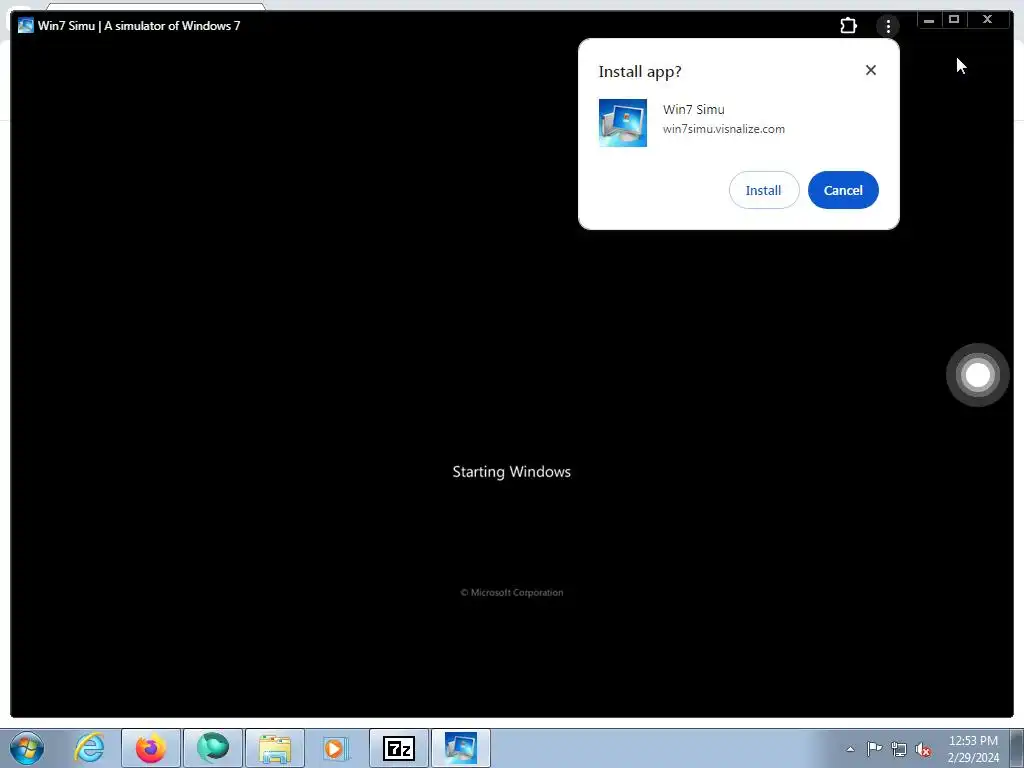Maximize the Win7 Simu window

(x=953, y=20)
